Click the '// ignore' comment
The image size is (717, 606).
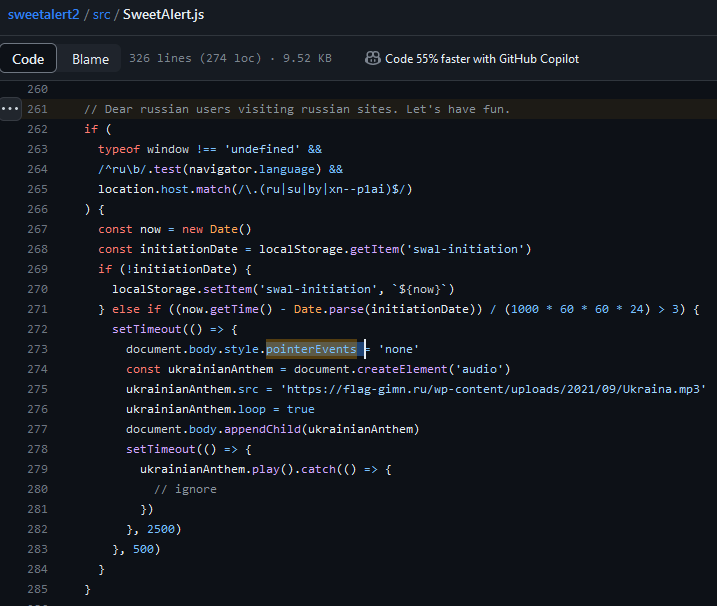(x=185, y=489)
